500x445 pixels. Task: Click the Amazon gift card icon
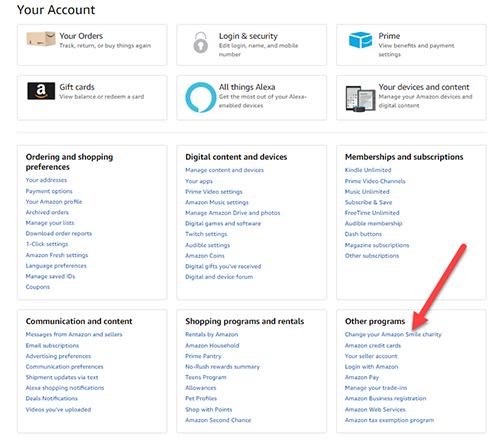(x=41, y=91)
